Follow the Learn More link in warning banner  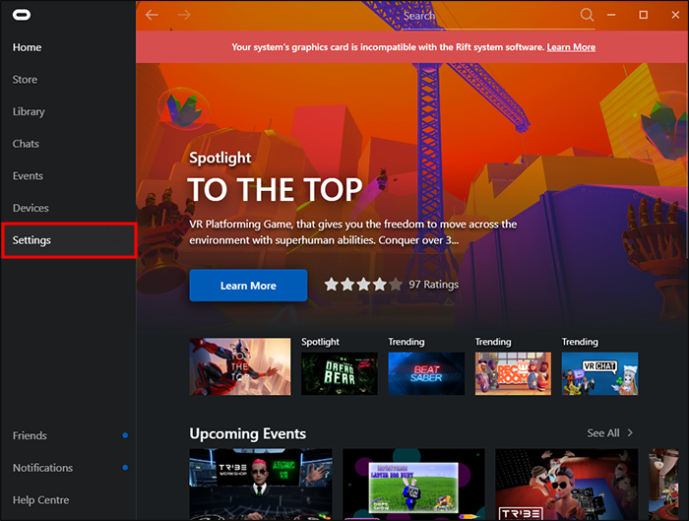pyautogui.click(x=571, y=47)
